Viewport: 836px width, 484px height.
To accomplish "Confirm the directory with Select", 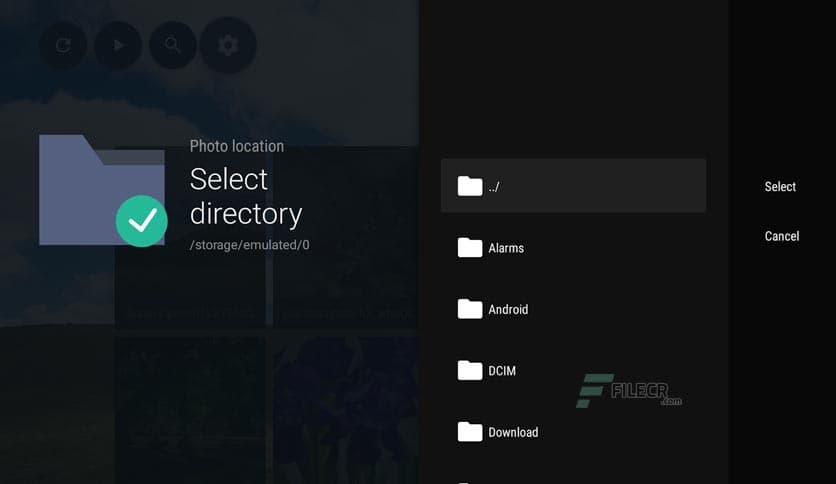I will 780,187.
